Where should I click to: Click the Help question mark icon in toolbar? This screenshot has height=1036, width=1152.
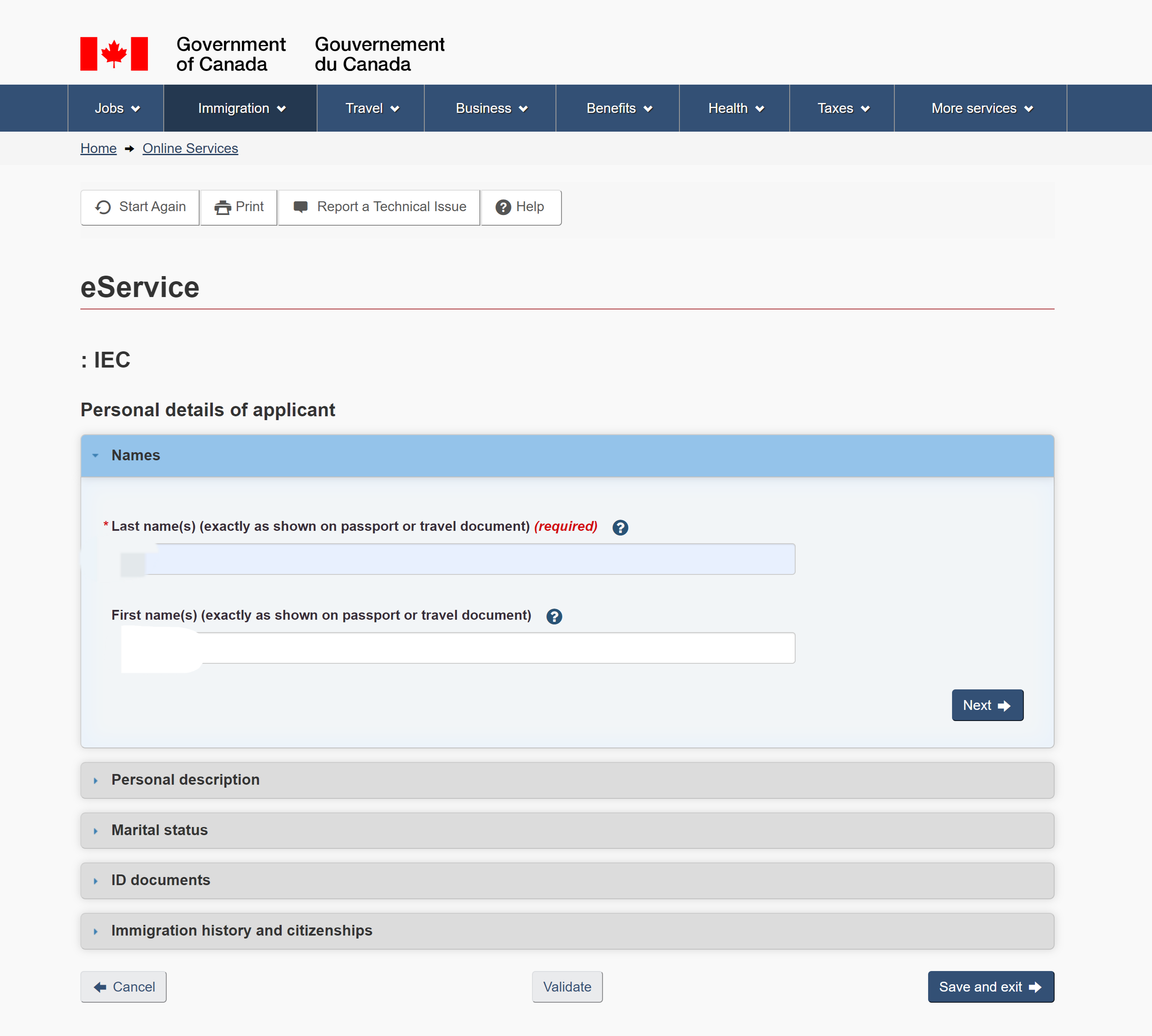click(x=503, y=207)
